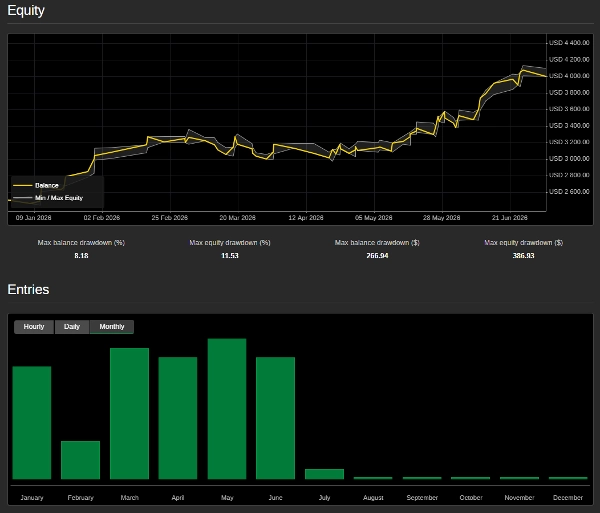Click the 20 Mar date label

(x=237, y=218)
